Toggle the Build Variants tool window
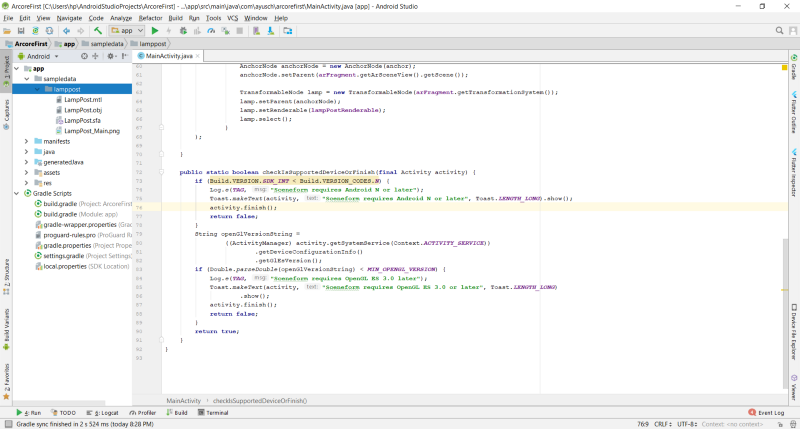Screen dimensions: 800x429 click(x=6, y=327)
